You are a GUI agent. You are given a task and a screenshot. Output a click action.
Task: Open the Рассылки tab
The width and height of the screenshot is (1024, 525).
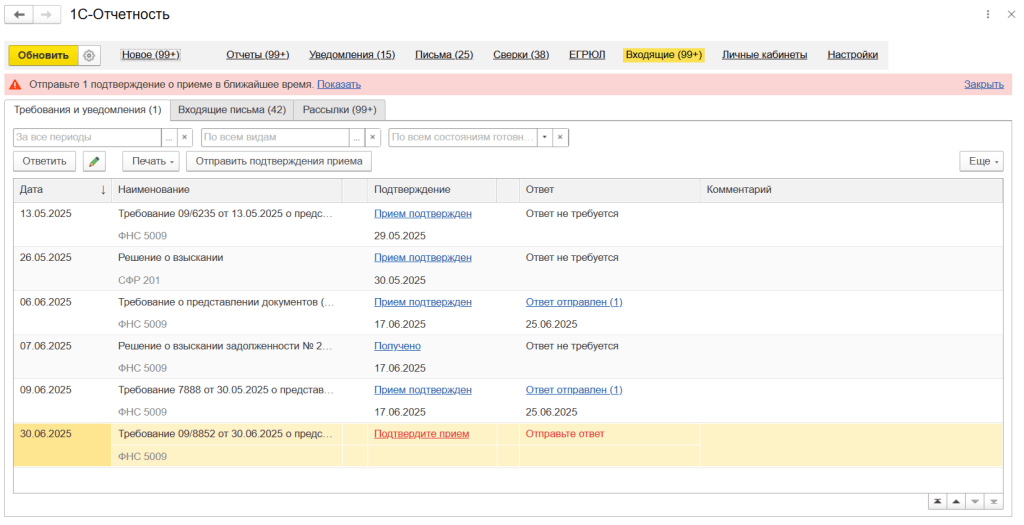point(339,109)
